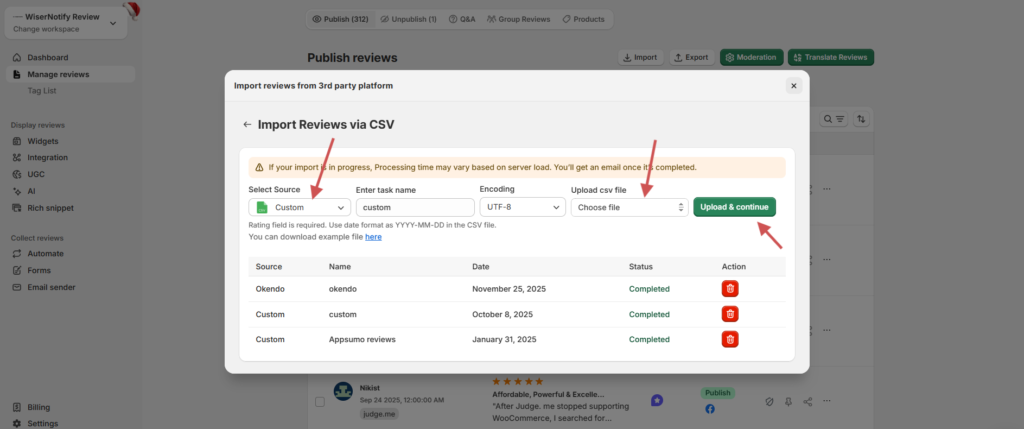
Task: Open the three-dot menu on Nikist's review
Action: [x=828, y=401]
